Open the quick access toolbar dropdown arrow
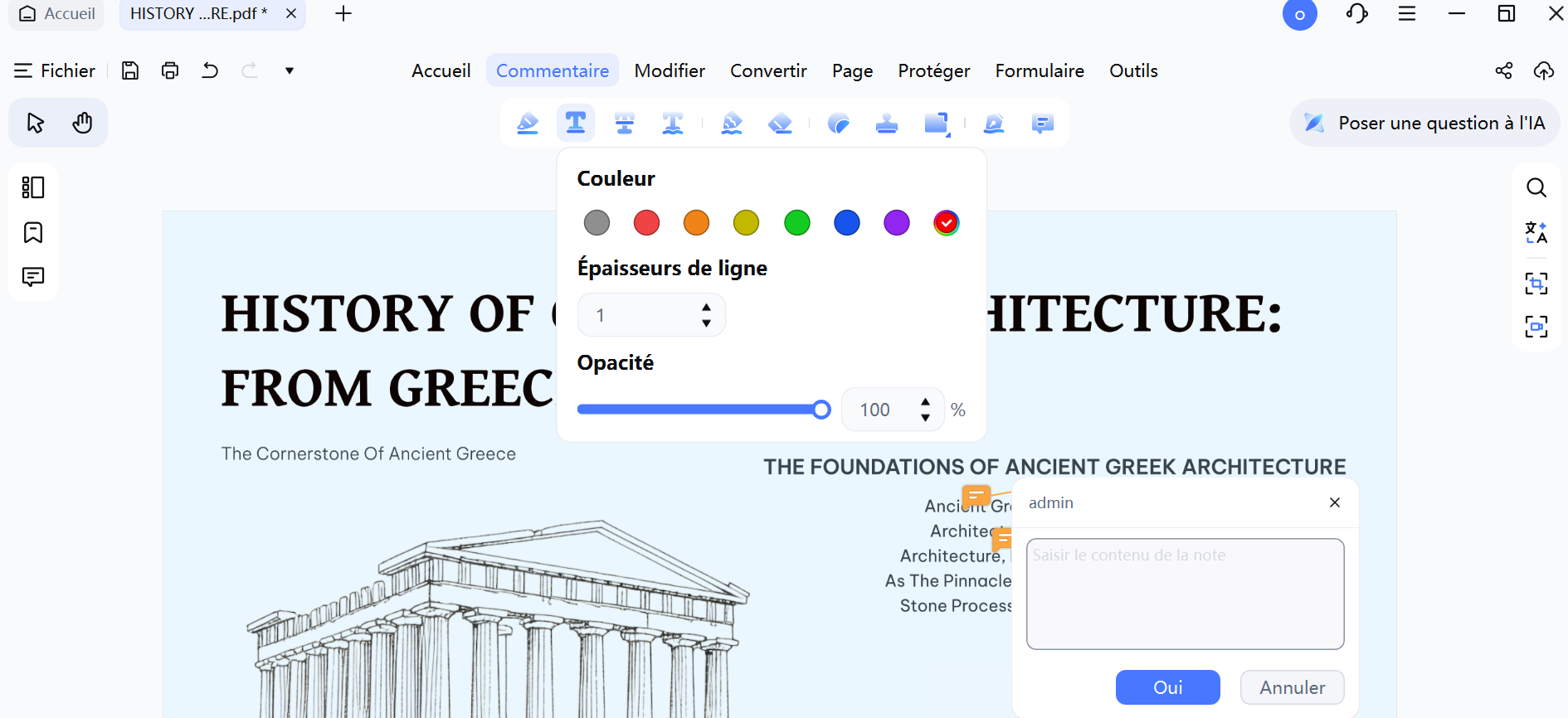The height and width of the screenshot is (718, 1568). tap(290, 70)
